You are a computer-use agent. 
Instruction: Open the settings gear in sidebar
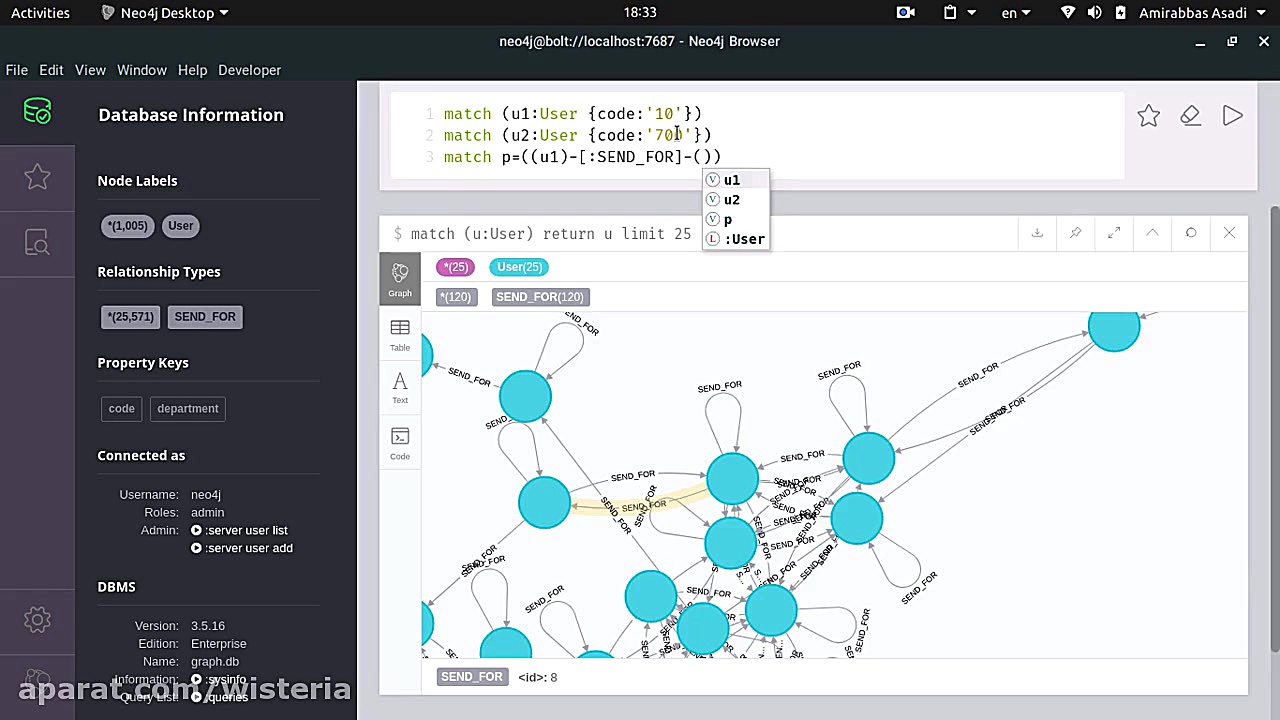coord(37,620)
